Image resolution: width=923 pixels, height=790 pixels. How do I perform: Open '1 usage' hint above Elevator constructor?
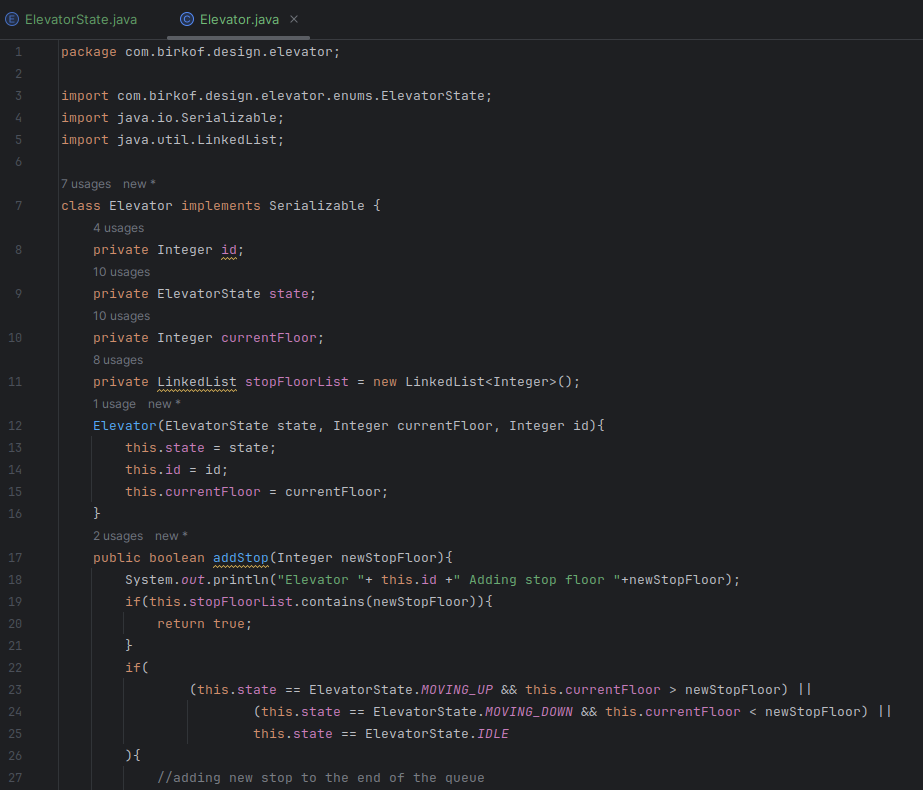tap(114, 404)
